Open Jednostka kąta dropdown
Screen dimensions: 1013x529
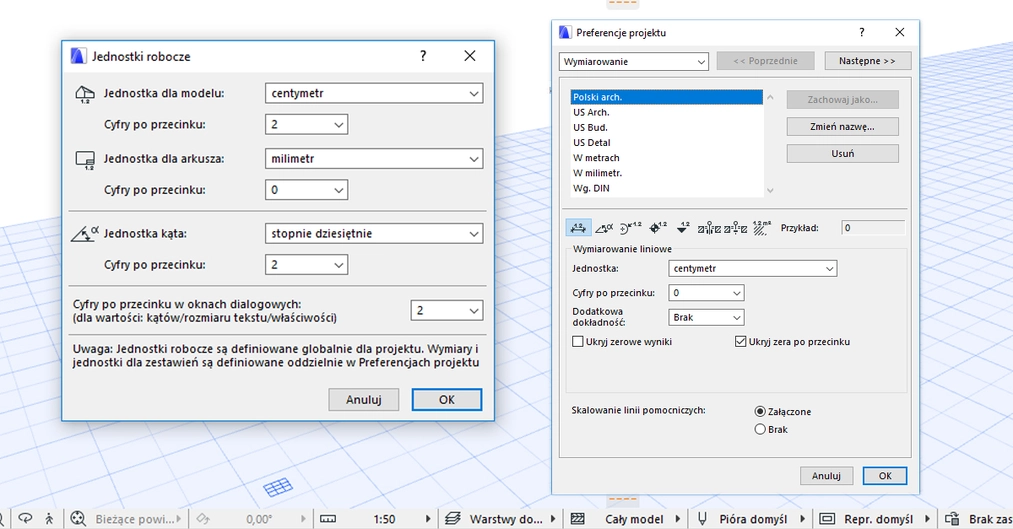click(374, 233)
